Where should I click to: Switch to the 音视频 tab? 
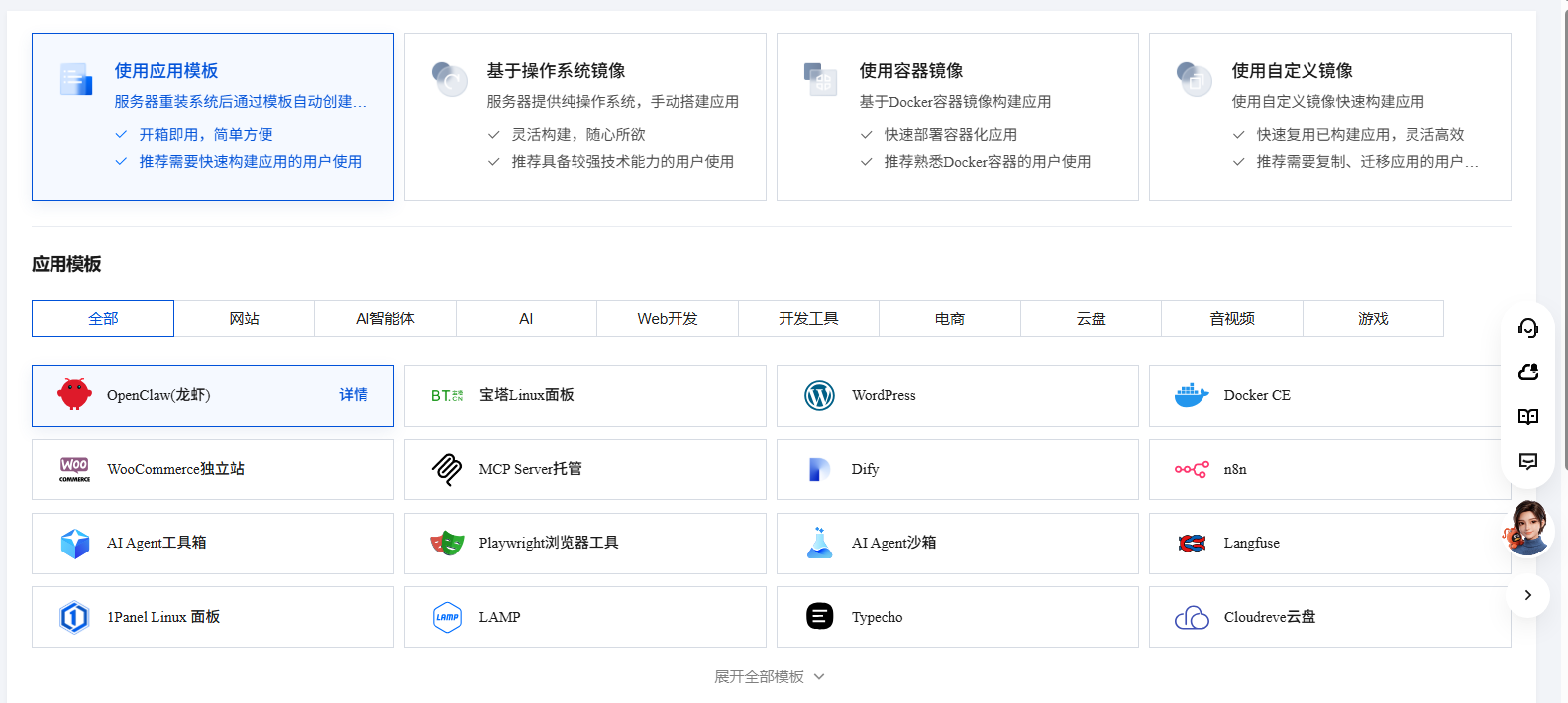(x=1232, y=318)
